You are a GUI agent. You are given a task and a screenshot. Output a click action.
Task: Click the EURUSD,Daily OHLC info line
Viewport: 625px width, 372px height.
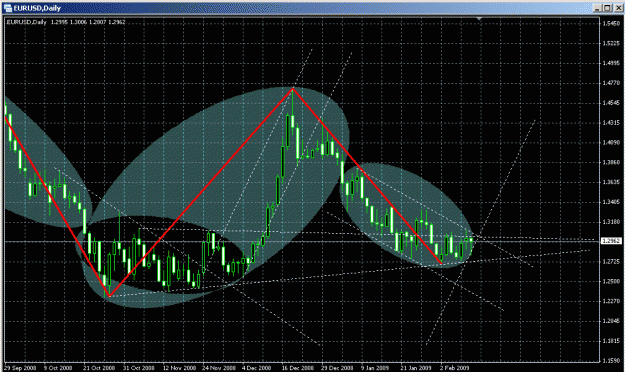click(x=66, y=22)
